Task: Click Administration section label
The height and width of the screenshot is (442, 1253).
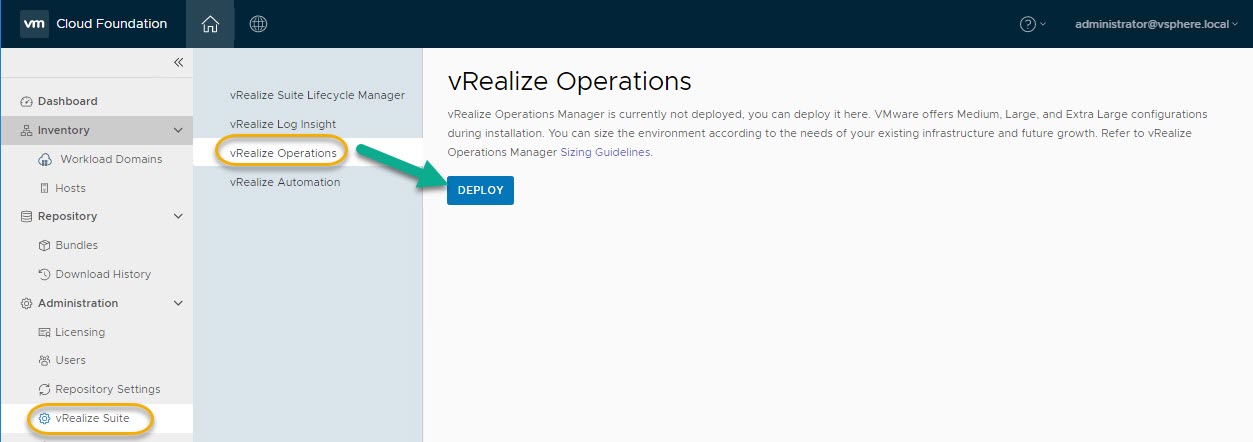Action: (78, 303)
